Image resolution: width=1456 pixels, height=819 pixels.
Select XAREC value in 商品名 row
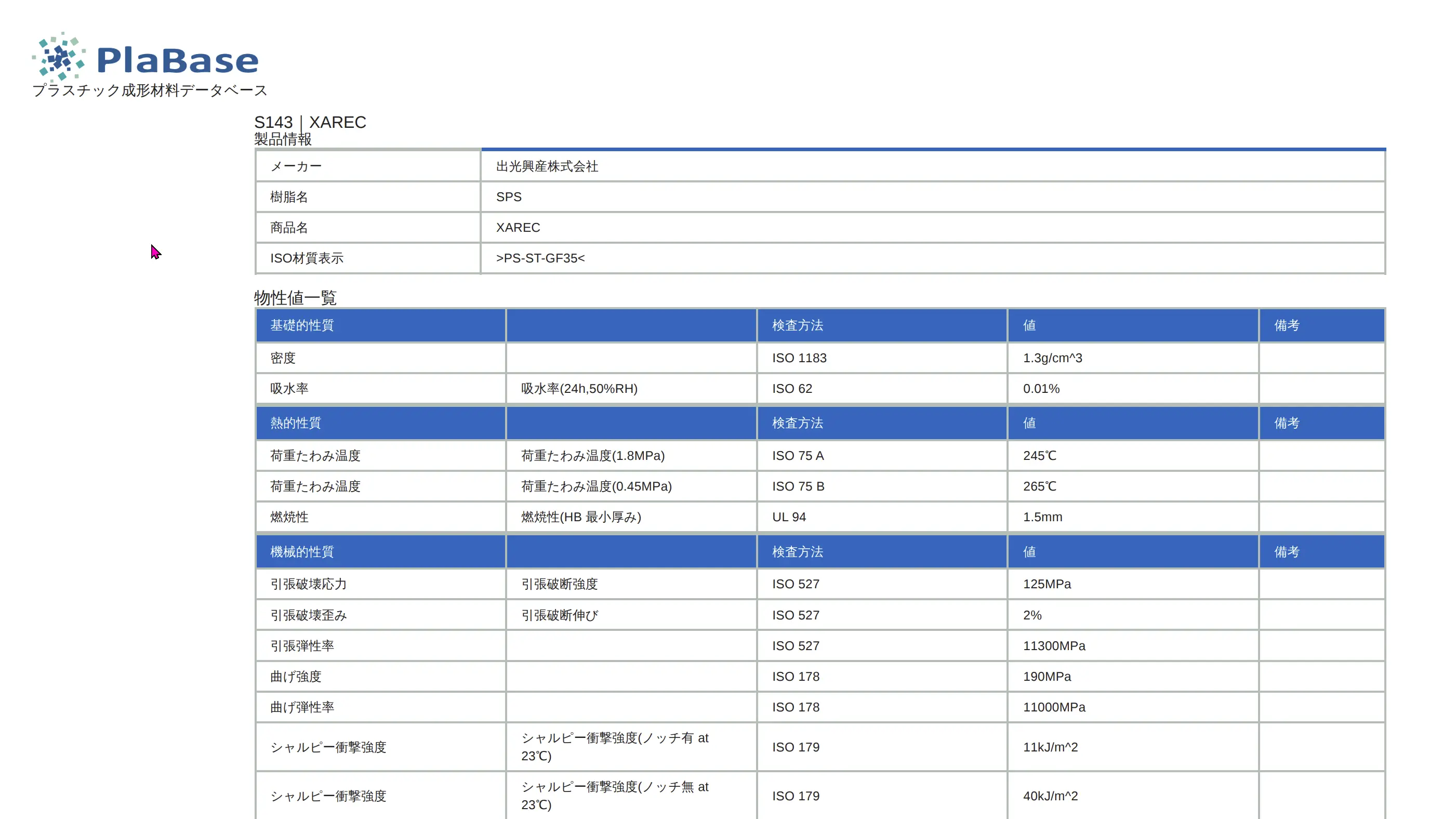click(518, 227)
